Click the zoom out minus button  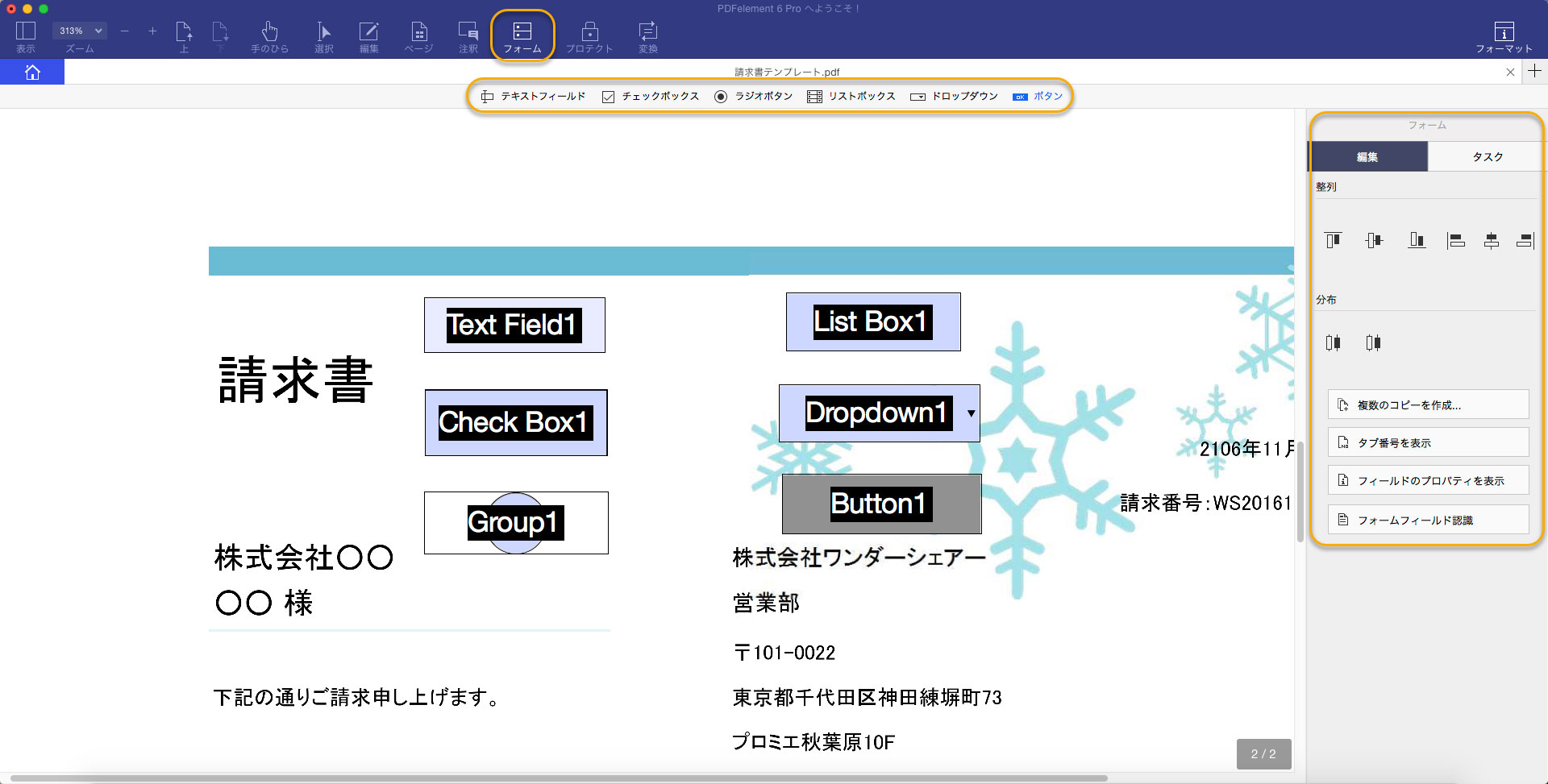tap(124, 31)
